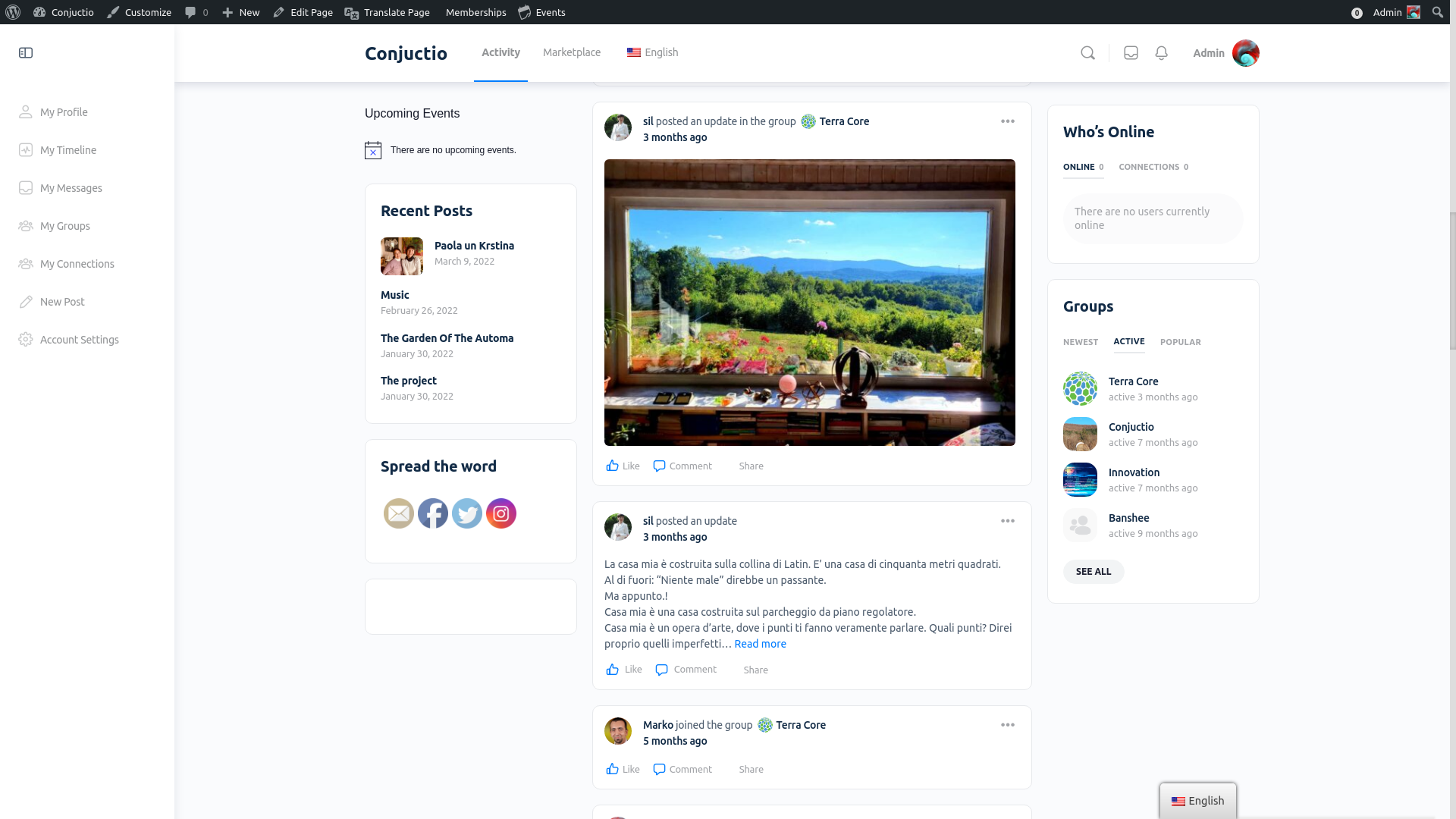1456x819 pixels.
Task: Switch to the Marketplace tab
Action: click(x=572, y=52)
